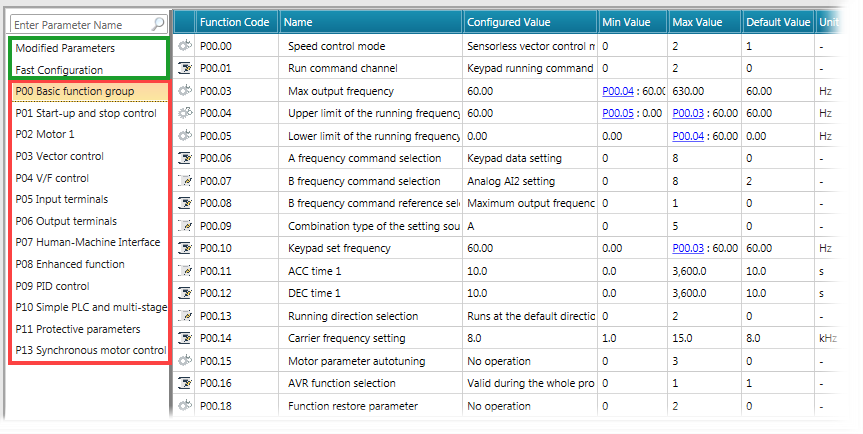Viewport: 863px width, 434px height.
Task: Click the status icon beside P00.01 row
Action: click(x=185, y=68)
